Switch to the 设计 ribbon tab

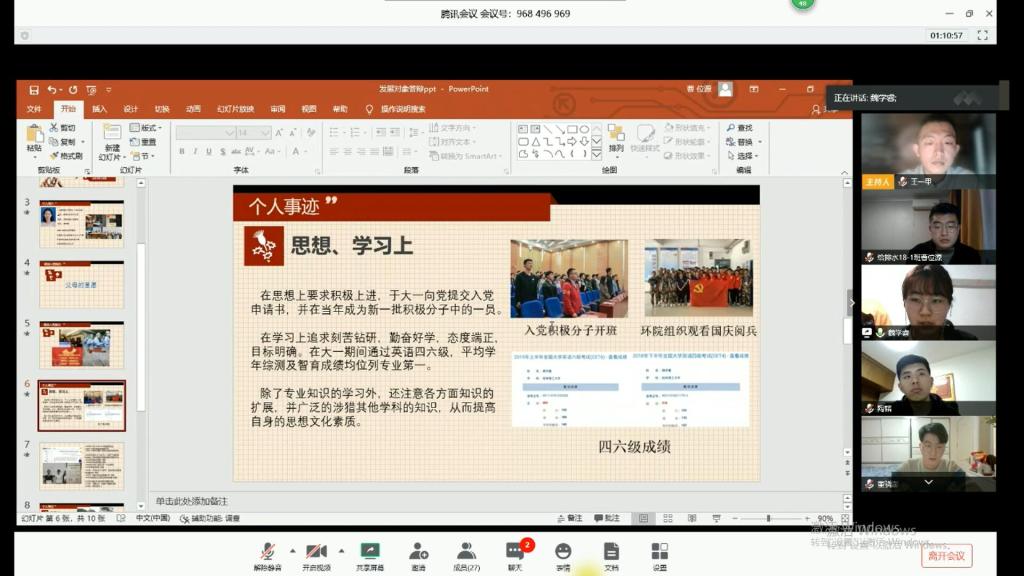tap(130, 109)
